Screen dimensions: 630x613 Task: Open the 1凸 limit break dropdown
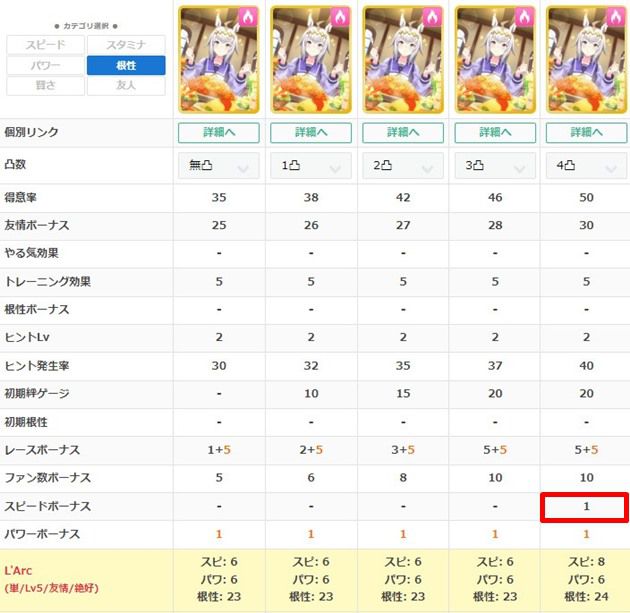coord(311,166)
